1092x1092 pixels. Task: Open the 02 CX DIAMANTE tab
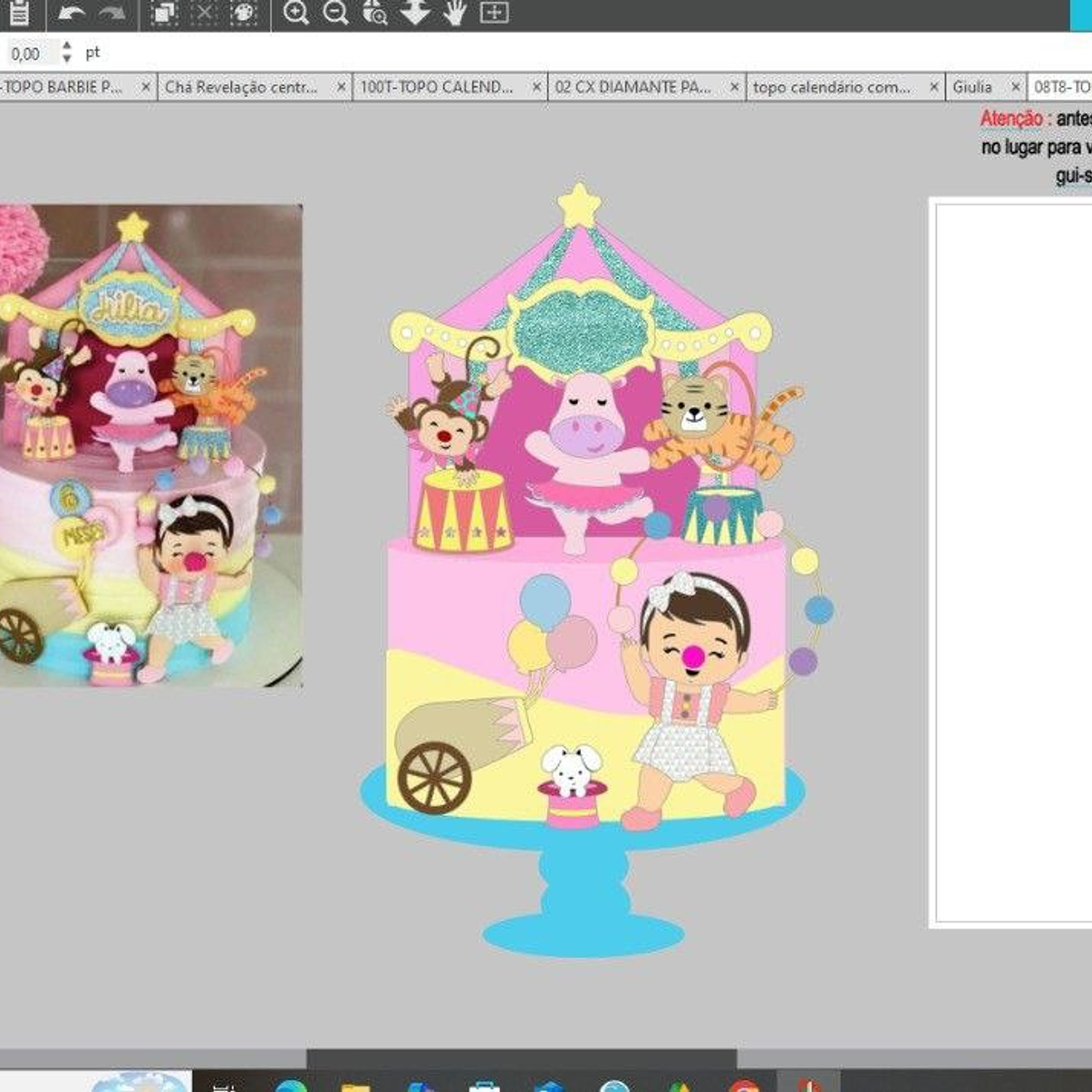632,87
